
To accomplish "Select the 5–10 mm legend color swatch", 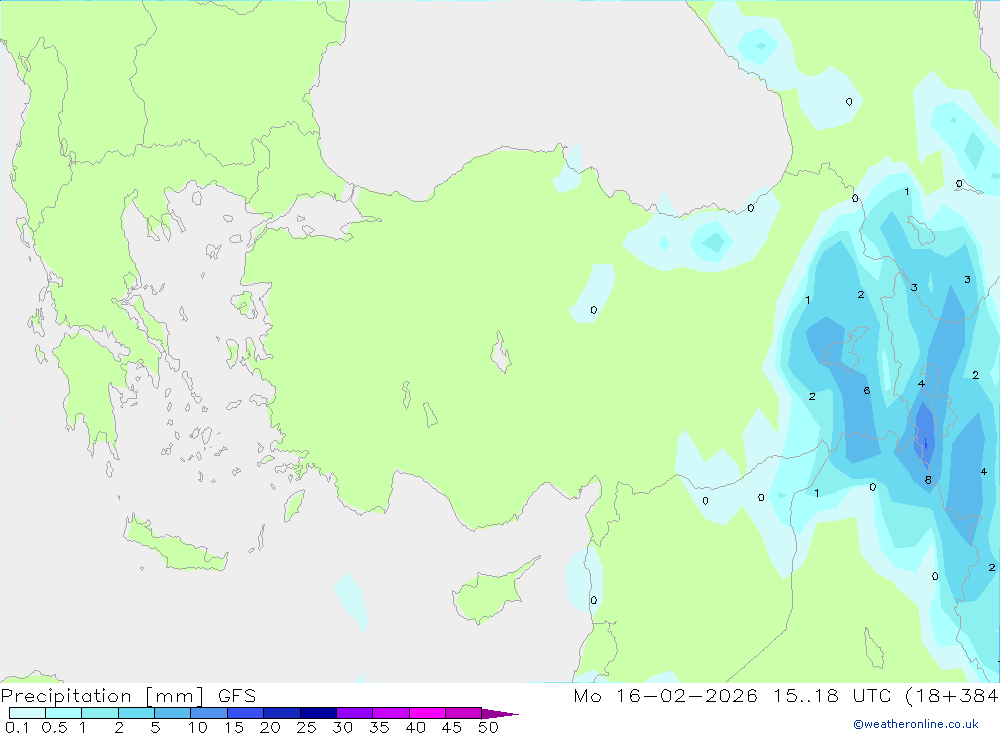I will pyautogui.click(x=173, y=713).
